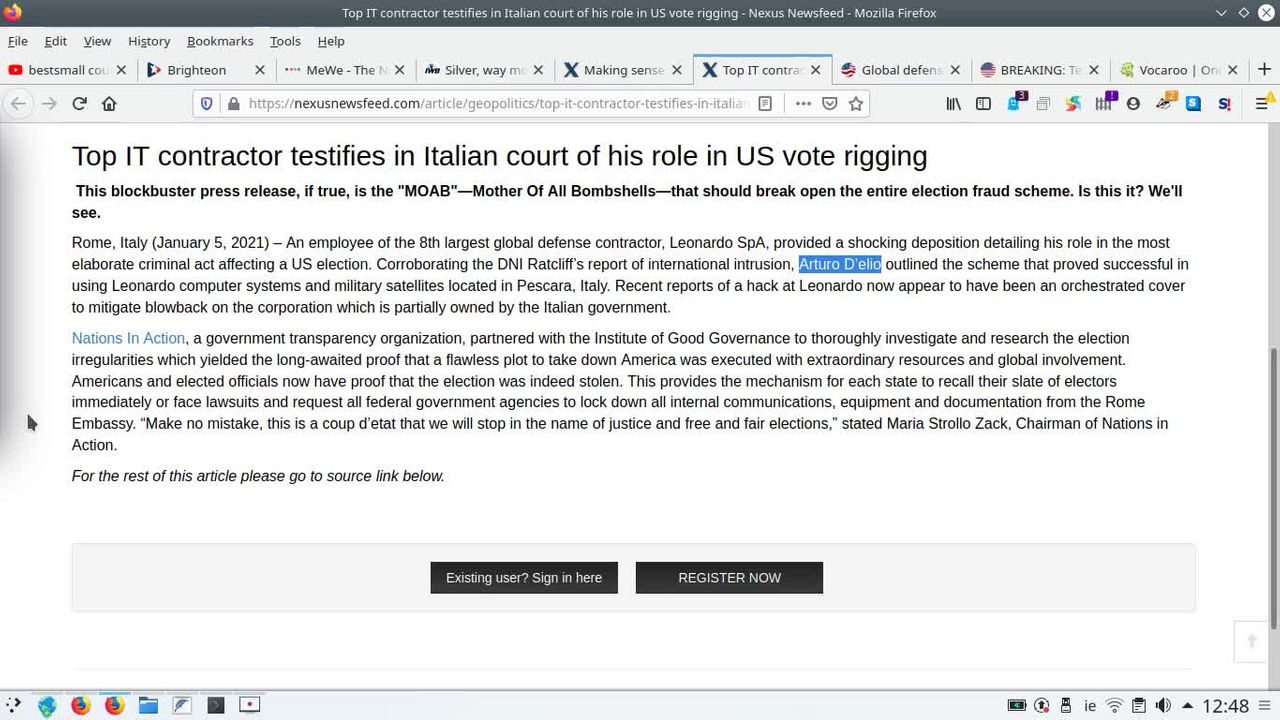Switch to the Brighteon tab
Screen dimensions: 1280x720
(196, 70)
